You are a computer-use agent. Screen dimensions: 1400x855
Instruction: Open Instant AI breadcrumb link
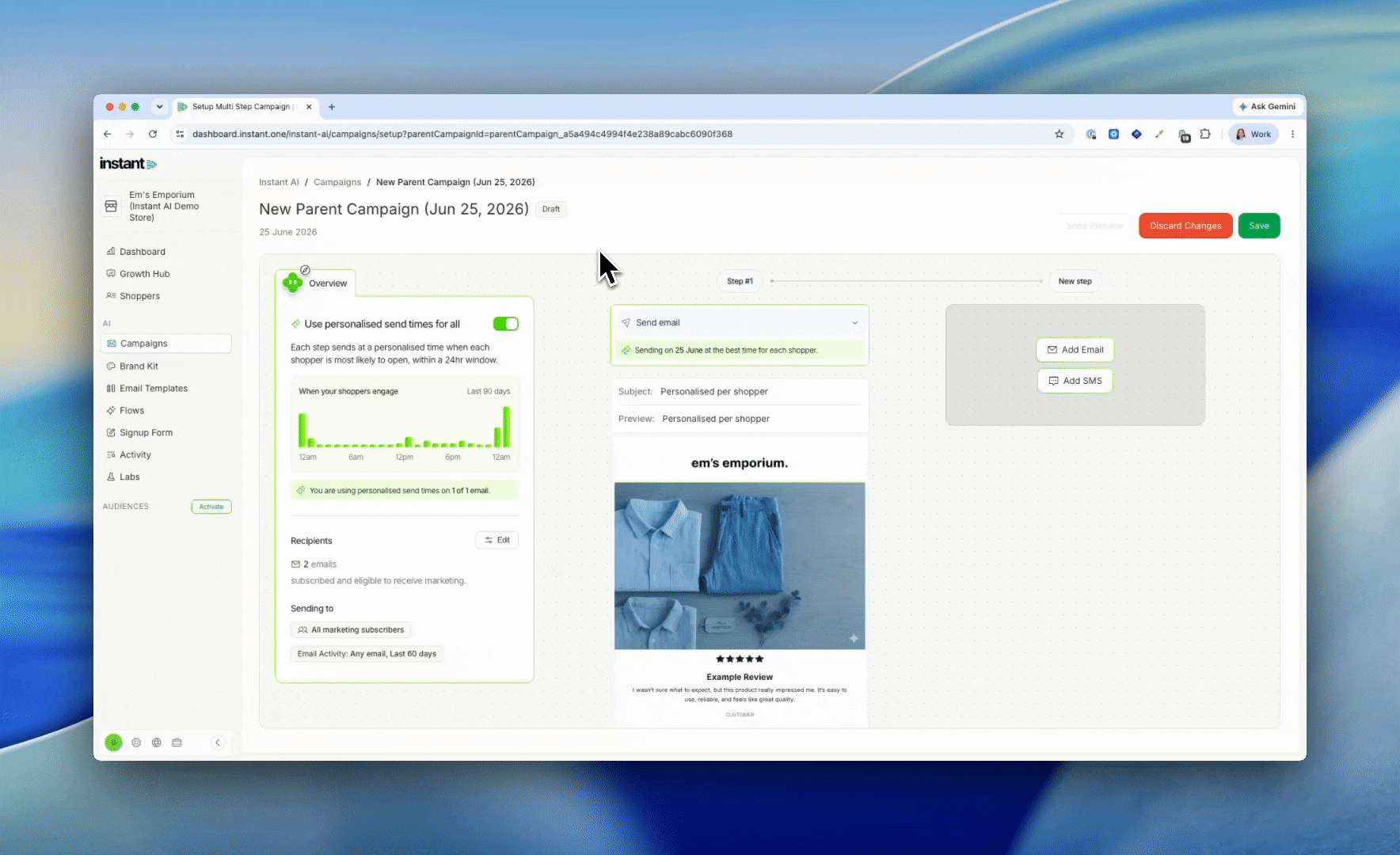click(279, 182)
